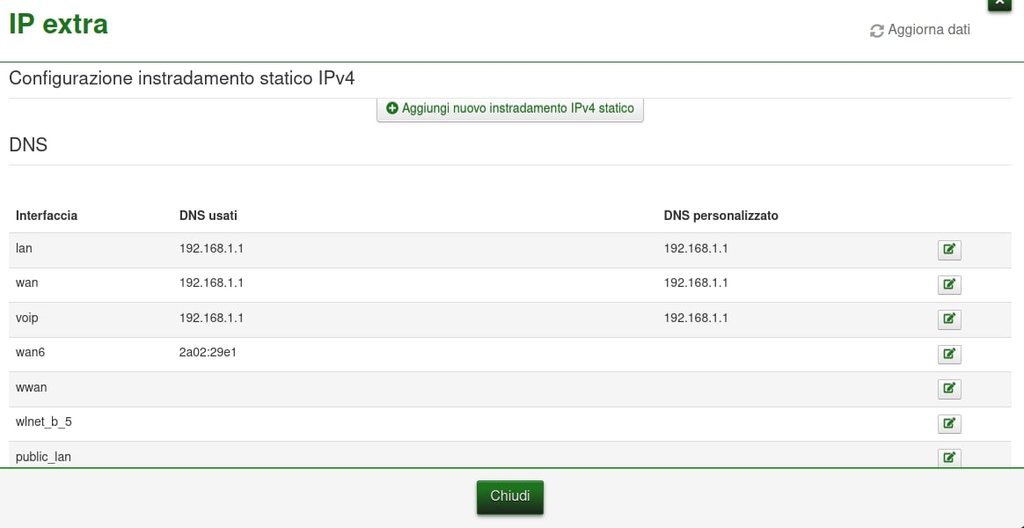Click the DNS section title
This screenshot has height=528, width=1024.
coord(28,145)
